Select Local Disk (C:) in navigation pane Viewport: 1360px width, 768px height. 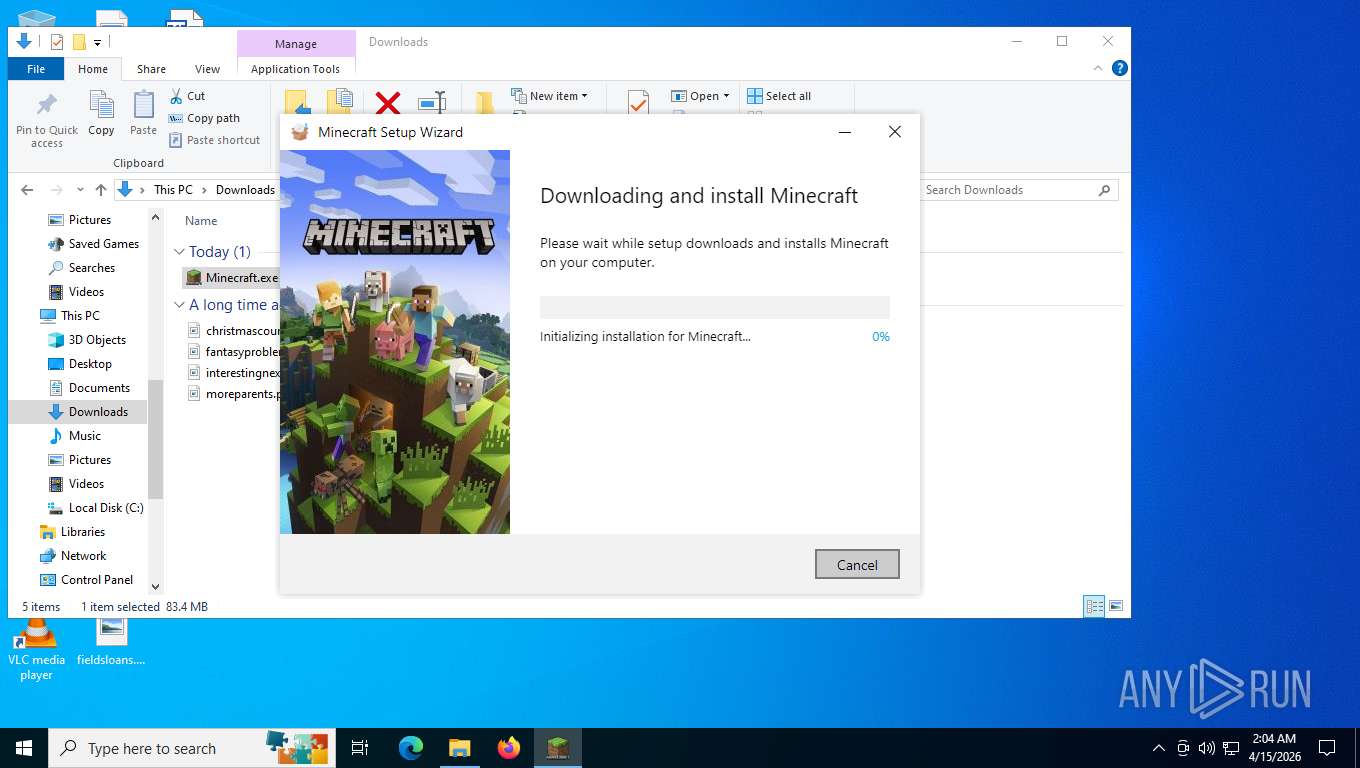pyautogui.click(x=96, y=508)
